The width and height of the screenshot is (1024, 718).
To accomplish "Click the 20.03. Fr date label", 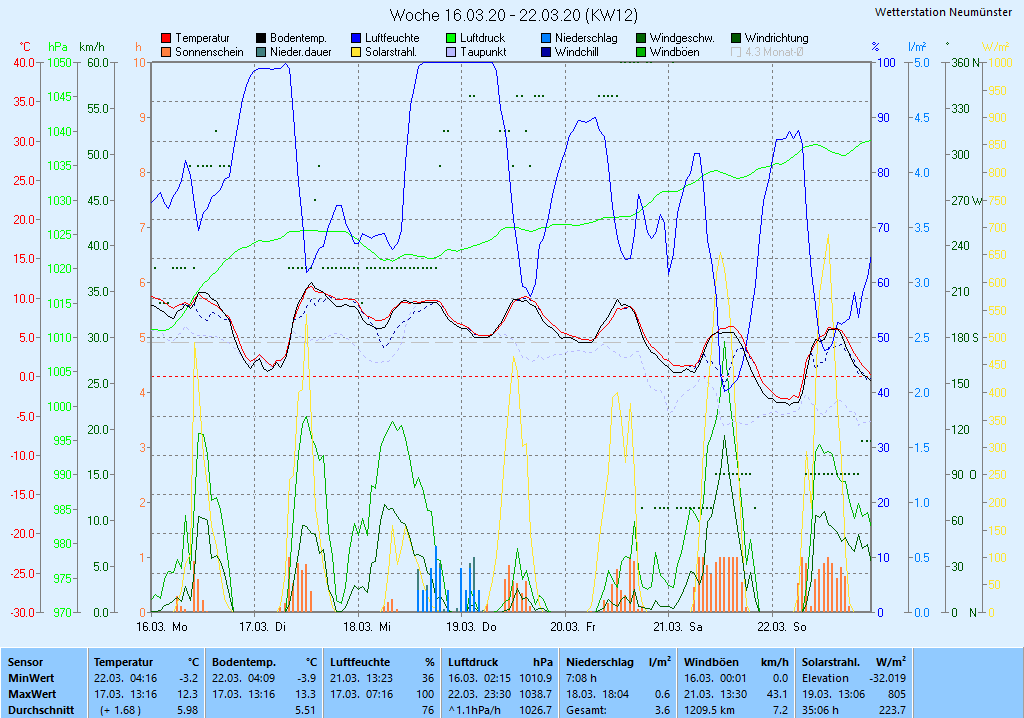I will click(573, 627).
